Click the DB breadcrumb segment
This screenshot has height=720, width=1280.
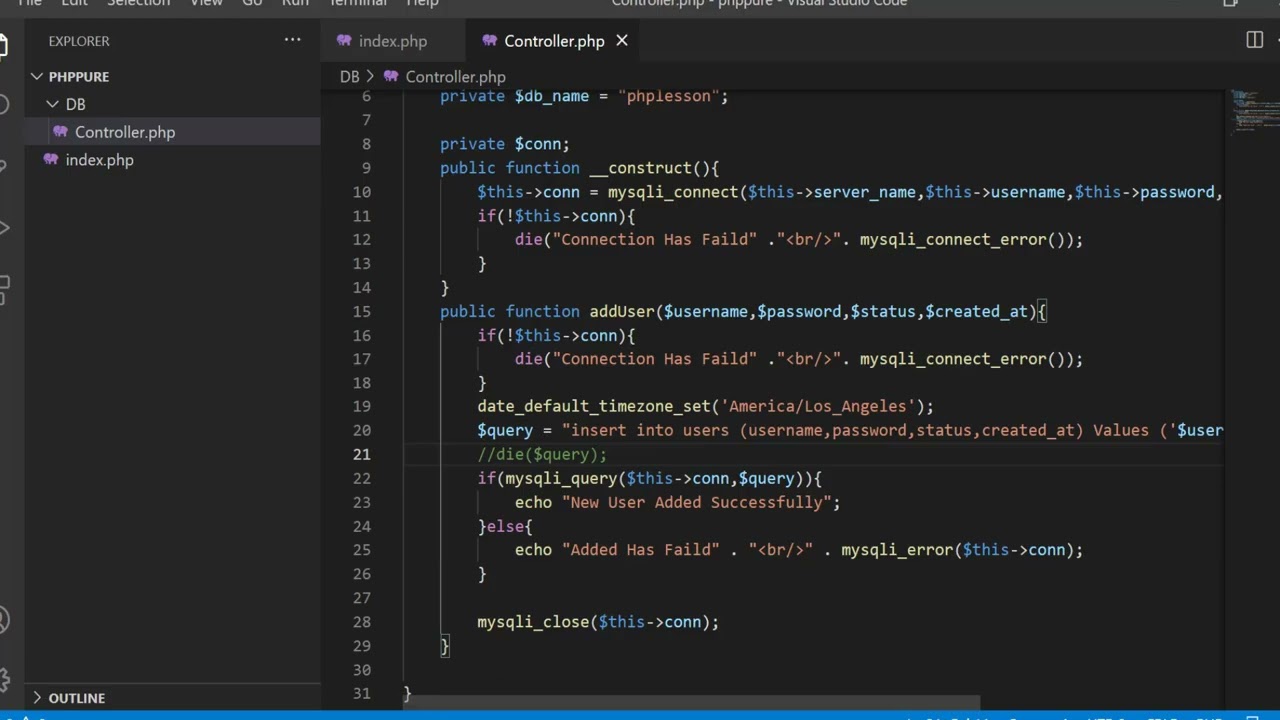349,77
